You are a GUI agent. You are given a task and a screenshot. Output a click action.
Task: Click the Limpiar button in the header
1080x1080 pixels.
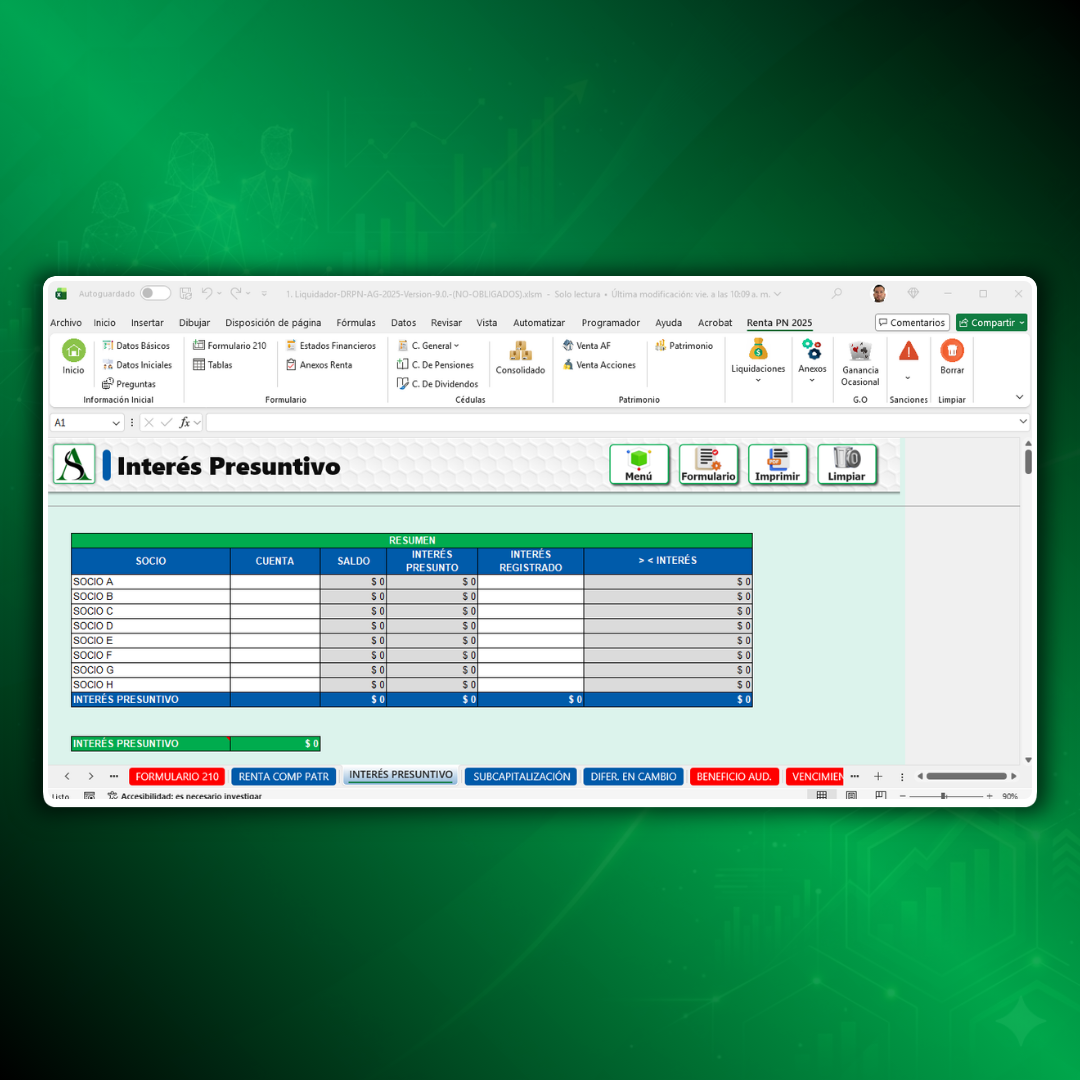click(x=847, y=464)
